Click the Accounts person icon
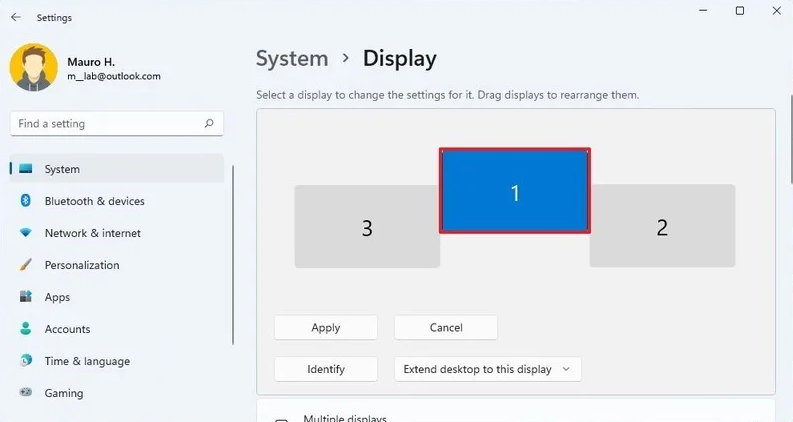 [x=25, y=329]
